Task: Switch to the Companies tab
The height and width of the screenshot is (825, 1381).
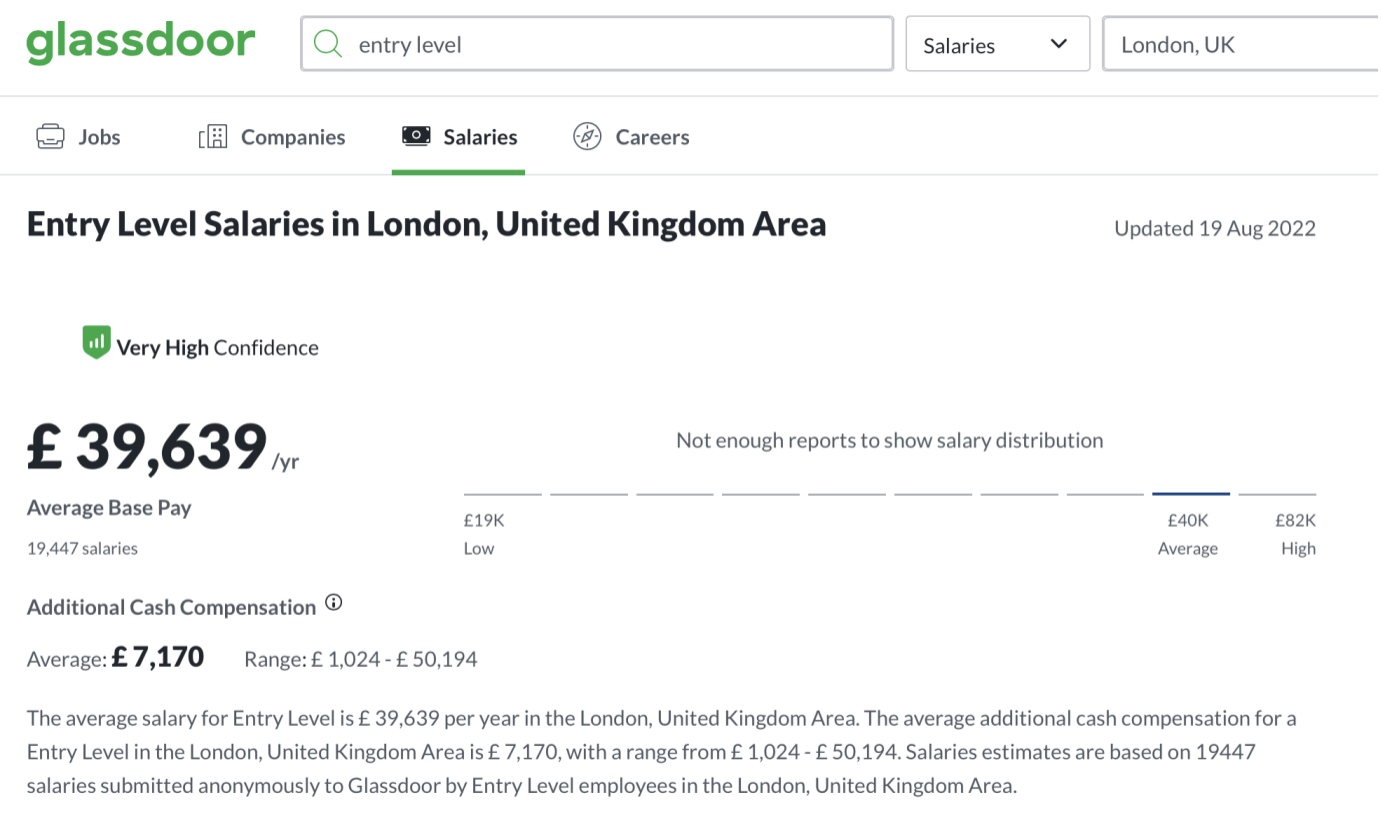Action: tap(291, 137)
